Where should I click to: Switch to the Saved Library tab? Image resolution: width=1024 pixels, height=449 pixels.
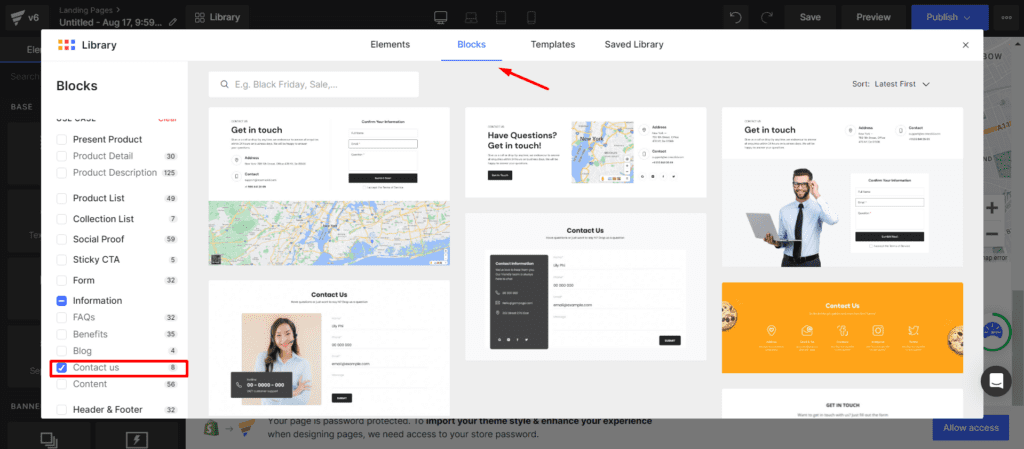633,45
